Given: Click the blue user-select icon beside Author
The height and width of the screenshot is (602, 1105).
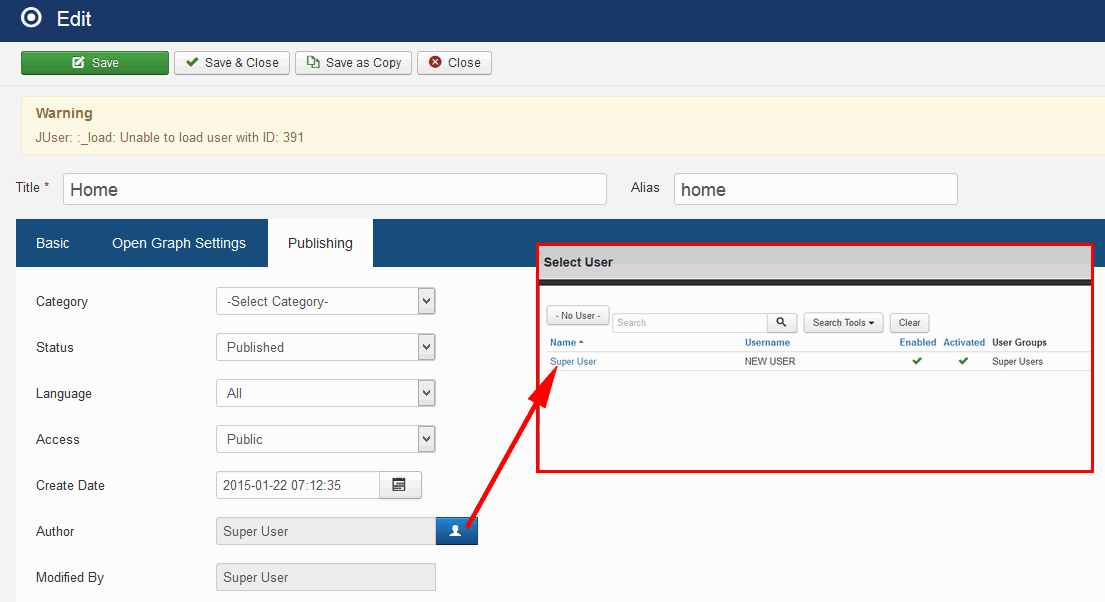Looking at the screenshot, I should coord(456,531).
